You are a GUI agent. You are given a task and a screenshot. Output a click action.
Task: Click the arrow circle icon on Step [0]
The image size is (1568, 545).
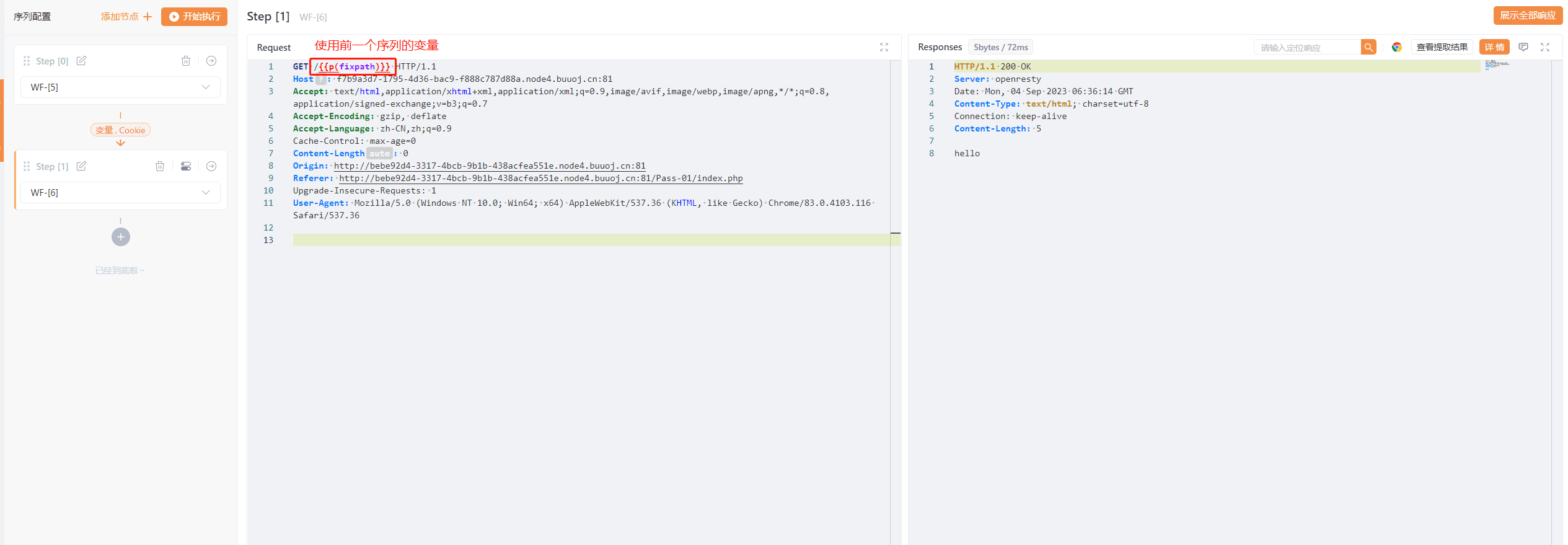211,61
